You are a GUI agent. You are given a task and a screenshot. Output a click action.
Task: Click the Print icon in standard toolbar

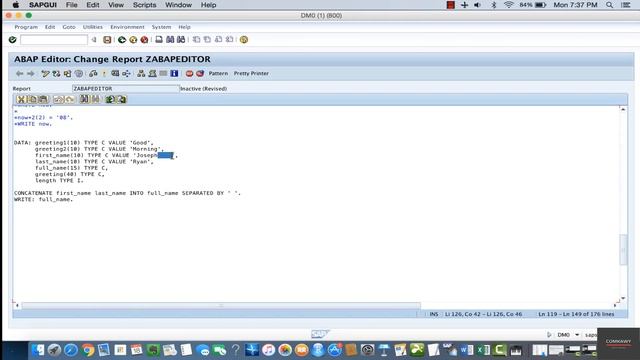[159, 40]
